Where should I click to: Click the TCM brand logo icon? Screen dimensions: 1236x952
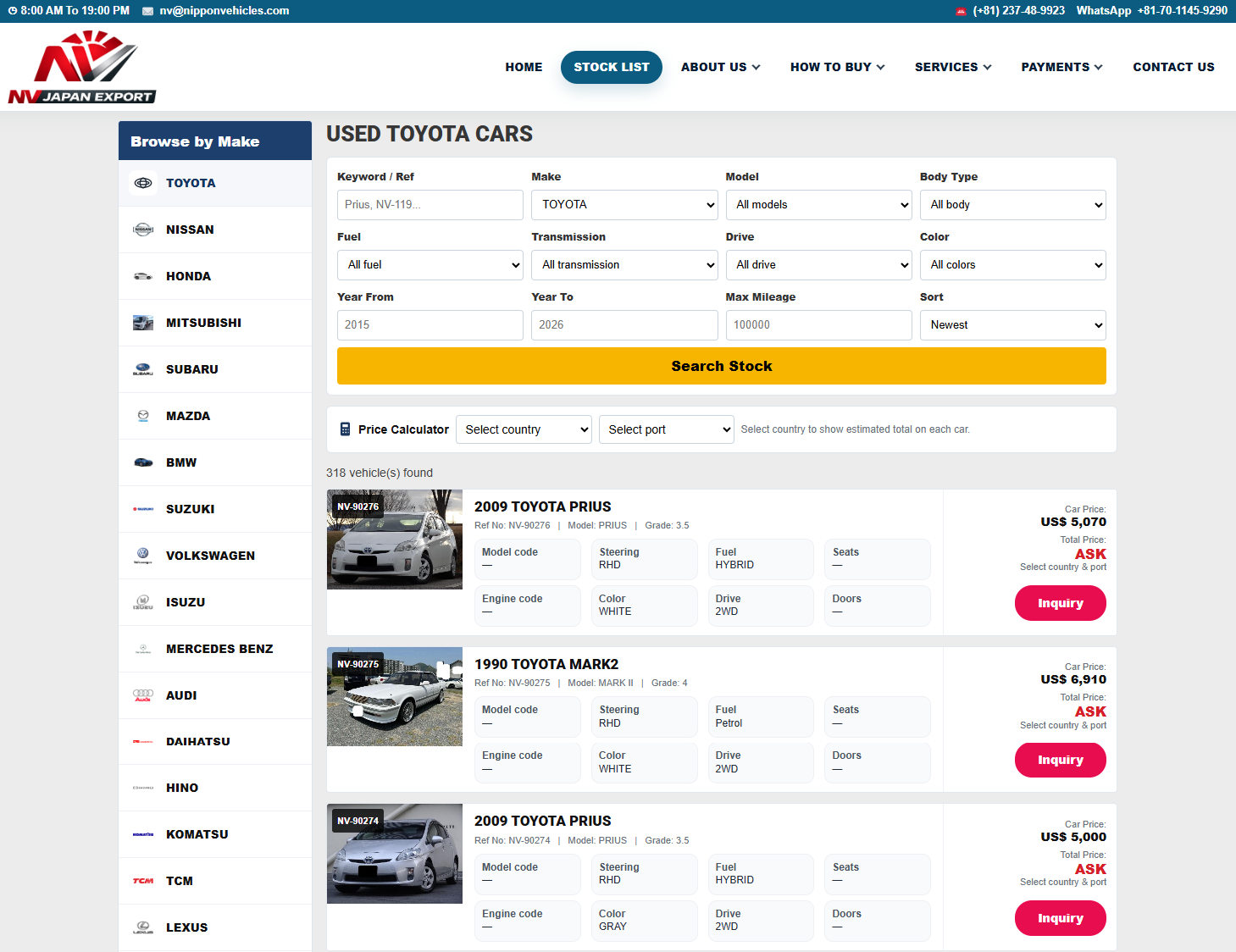click(x=143, y=881)
